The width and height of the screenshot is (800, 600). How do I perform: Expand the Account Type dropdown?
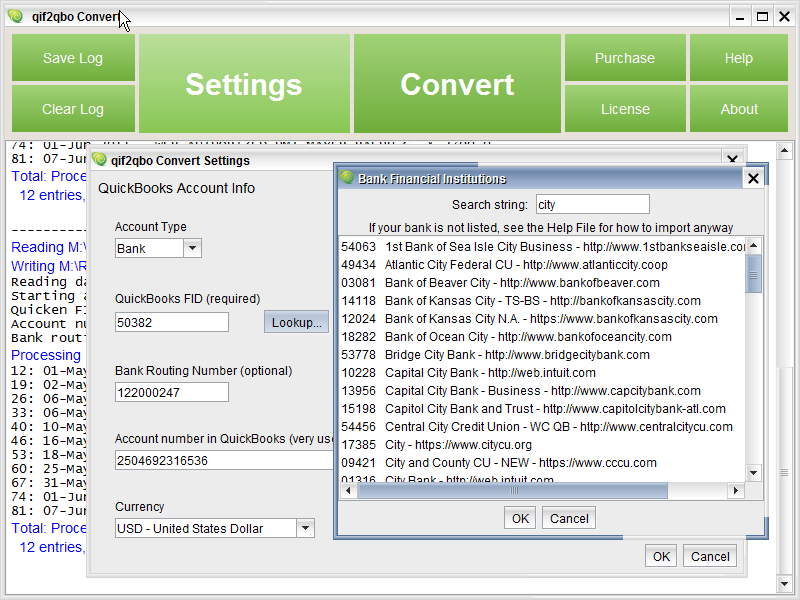coord(193,248)
